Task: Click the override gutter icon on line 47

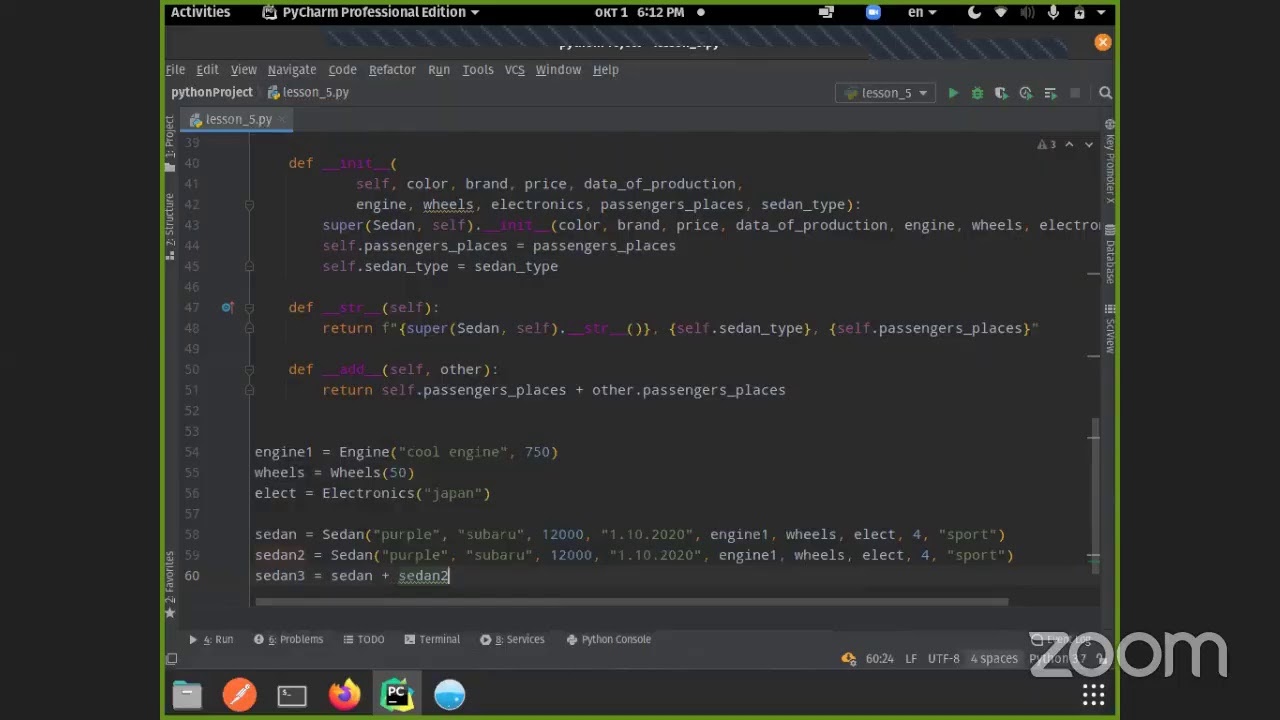Action: coord(227,307)
